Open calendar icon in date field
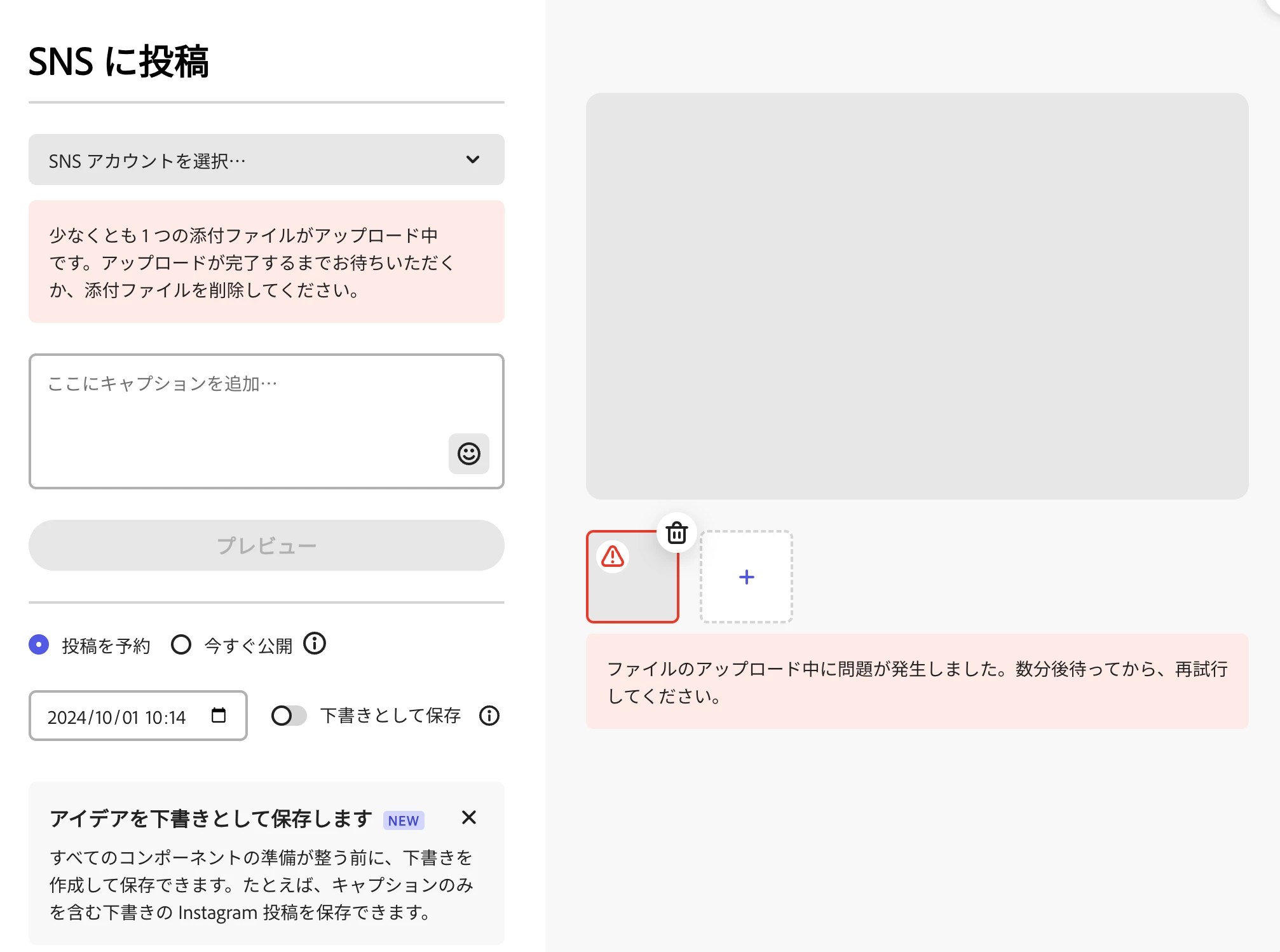The image size is (1280, 952). [219, 716]
